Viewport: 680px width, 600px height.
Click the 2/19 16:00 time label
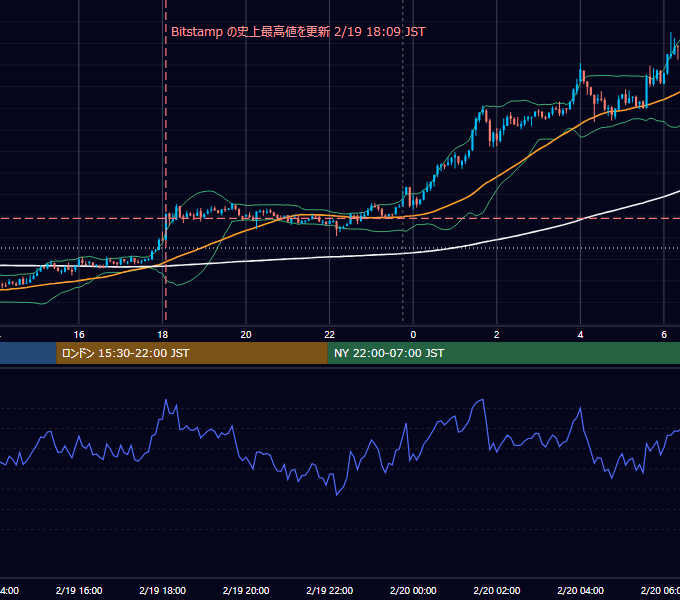click(x=79, y=590)
